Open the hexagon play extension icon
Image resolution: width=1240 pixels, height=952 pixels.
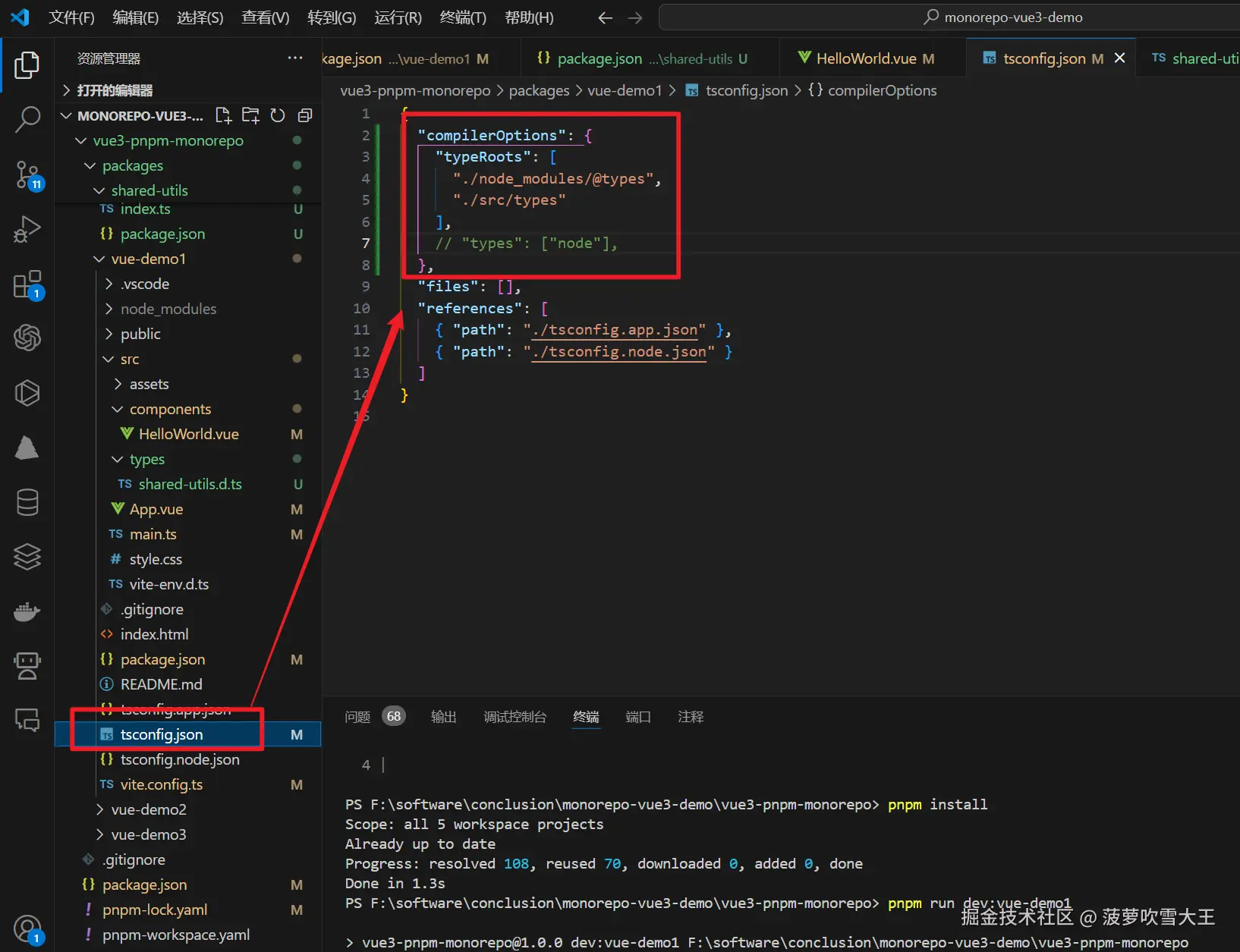point(27,393)
